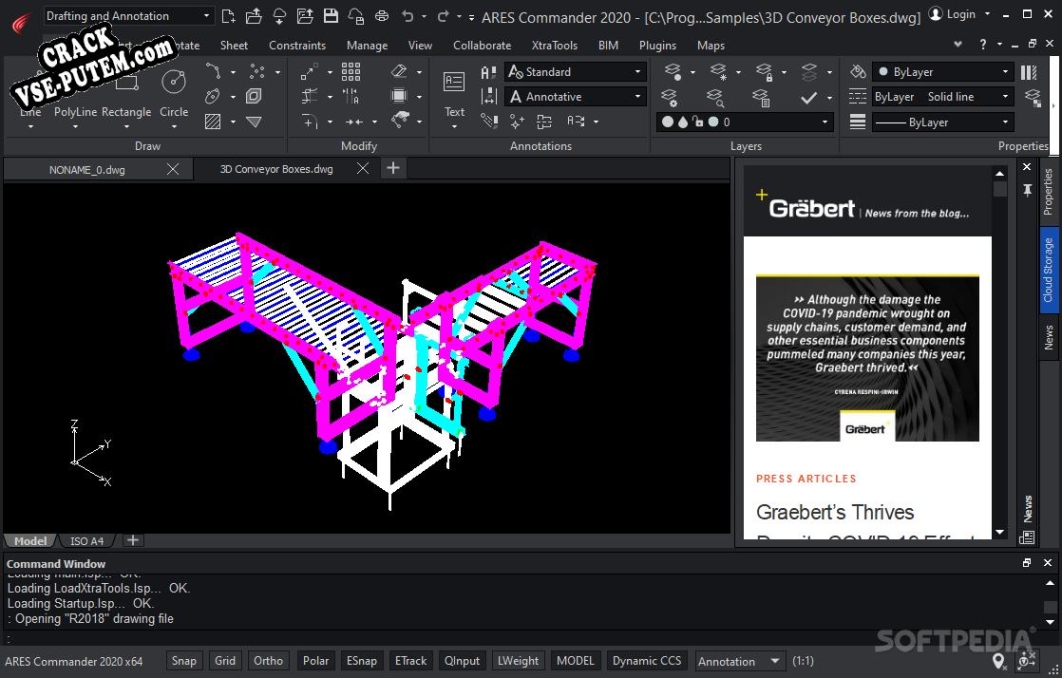The width and height of the screenshot is (1062, 678).
Task: Click the Graebert COVID-19 article thumbnail
Action: [867, 358]
